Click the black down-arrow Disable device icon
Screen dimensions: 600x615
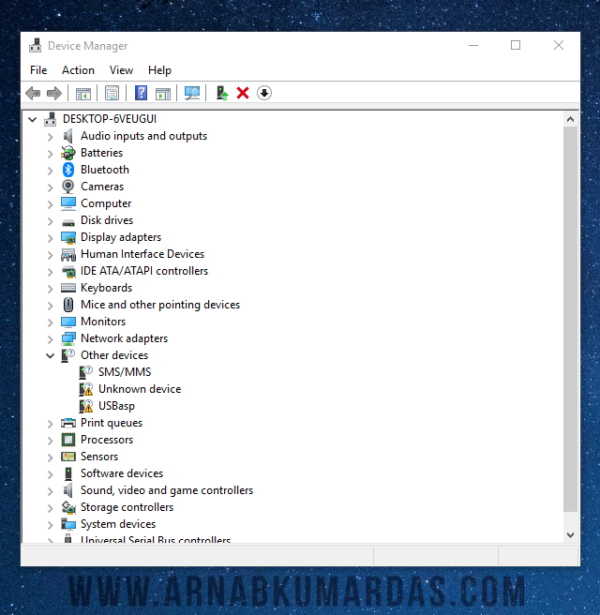(x=264, y=93)
